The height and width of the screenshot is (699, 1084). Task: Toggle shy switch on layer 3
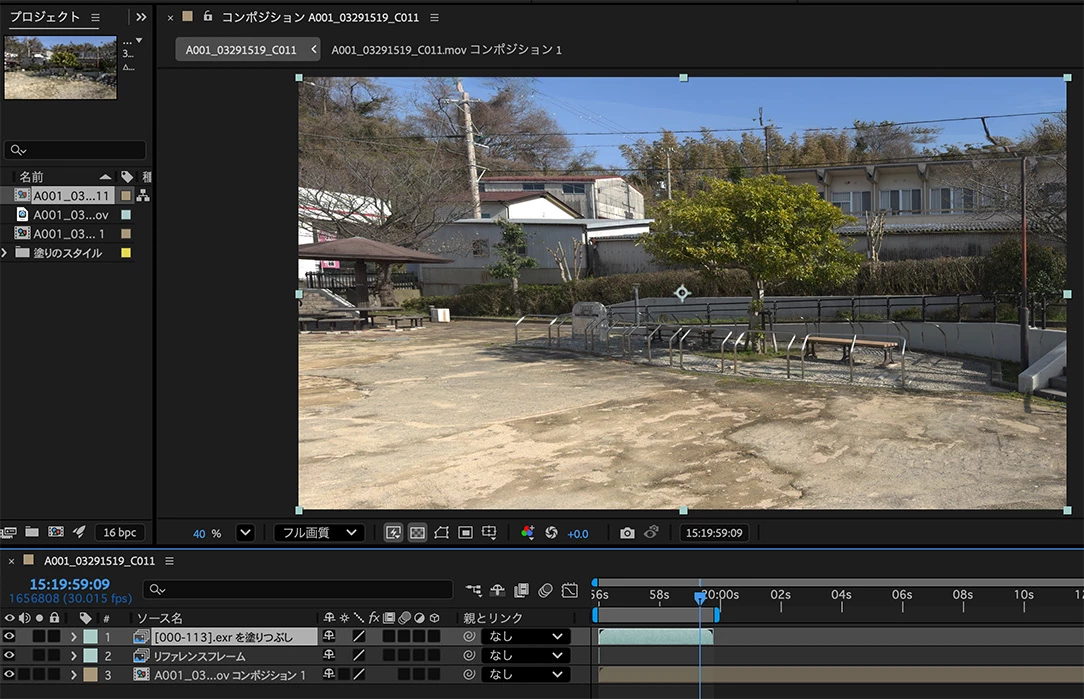pos(329,674)
